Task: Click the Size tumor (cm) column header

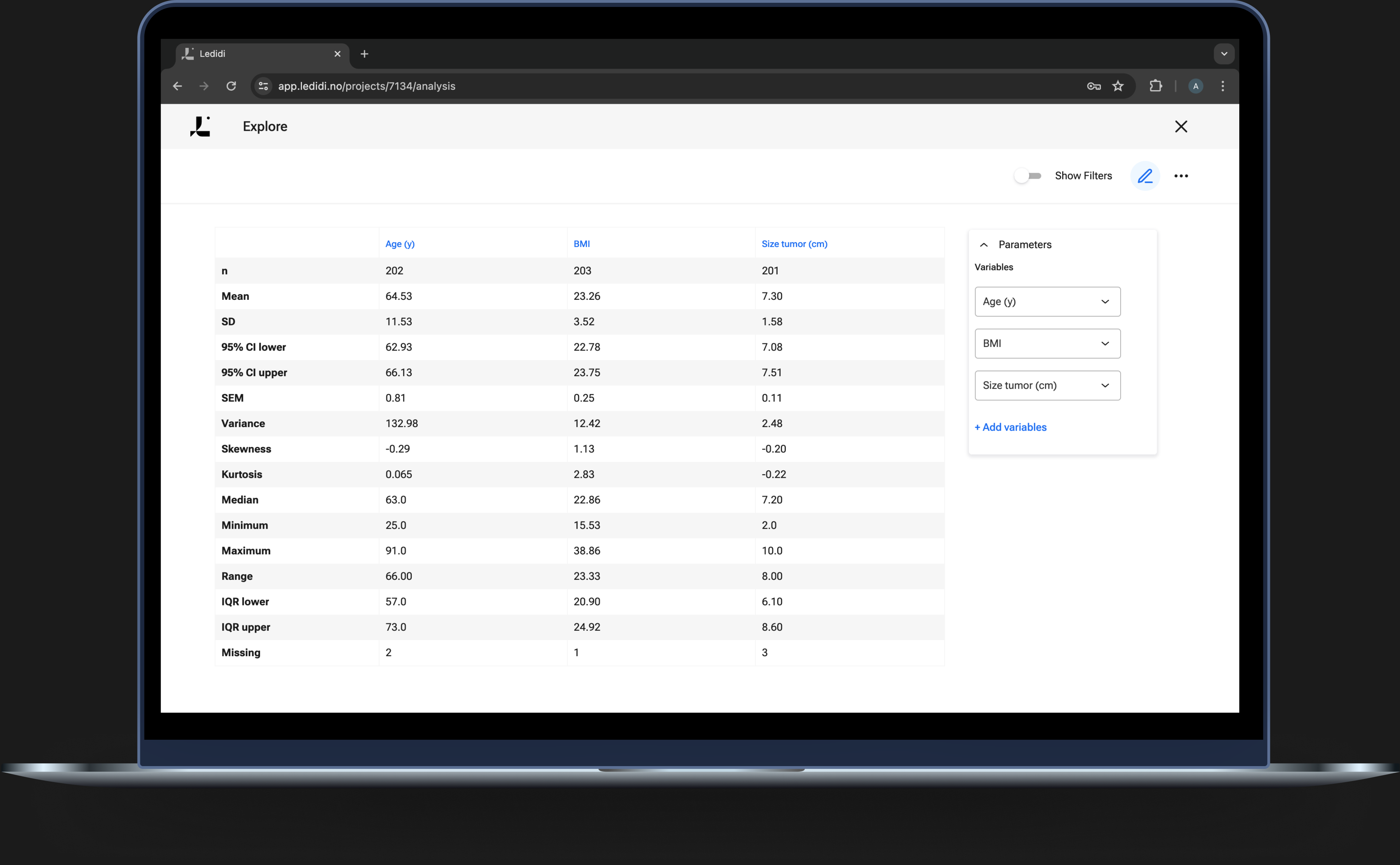Action: click(794, 244)
